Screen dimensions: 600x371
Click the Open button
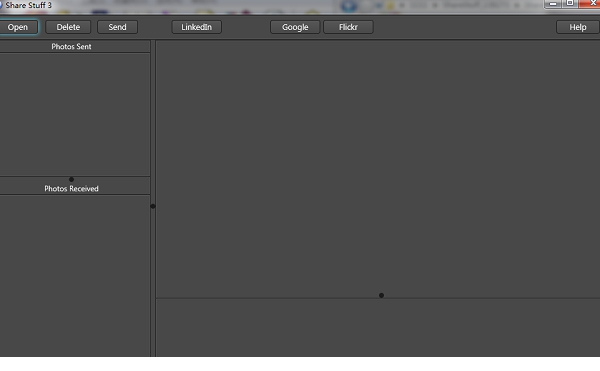[x=18, y=27]
